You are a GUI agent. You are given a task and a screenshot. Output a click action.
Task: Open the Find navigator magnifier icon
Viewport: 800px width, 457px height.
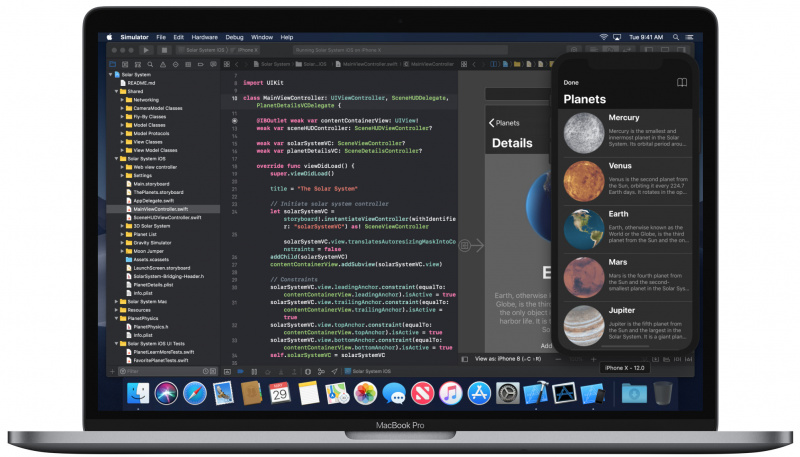coord(150,64)
